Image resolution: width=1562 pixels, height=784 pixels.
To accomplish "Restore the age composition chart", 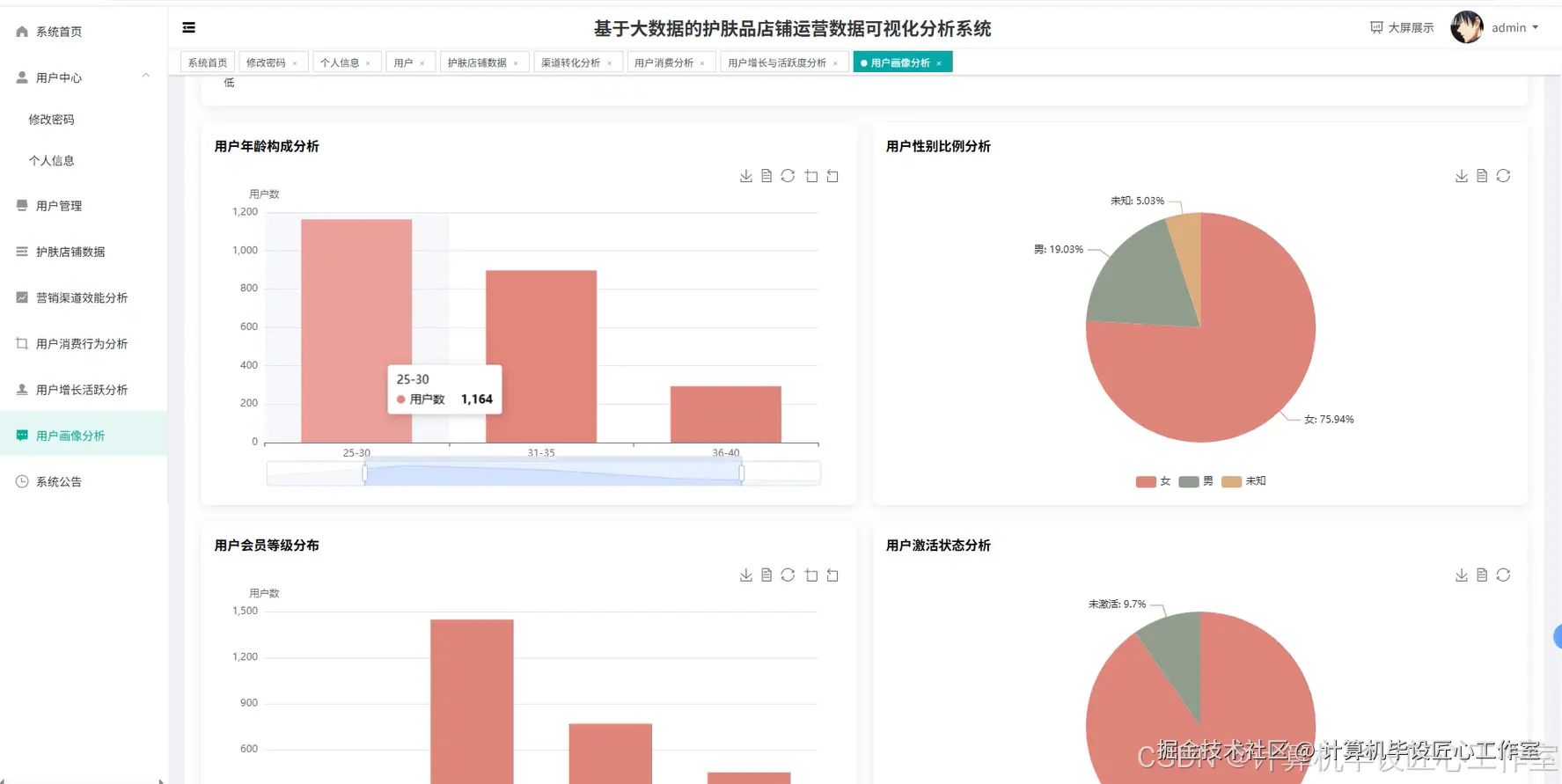I will [x=788, y=176].
